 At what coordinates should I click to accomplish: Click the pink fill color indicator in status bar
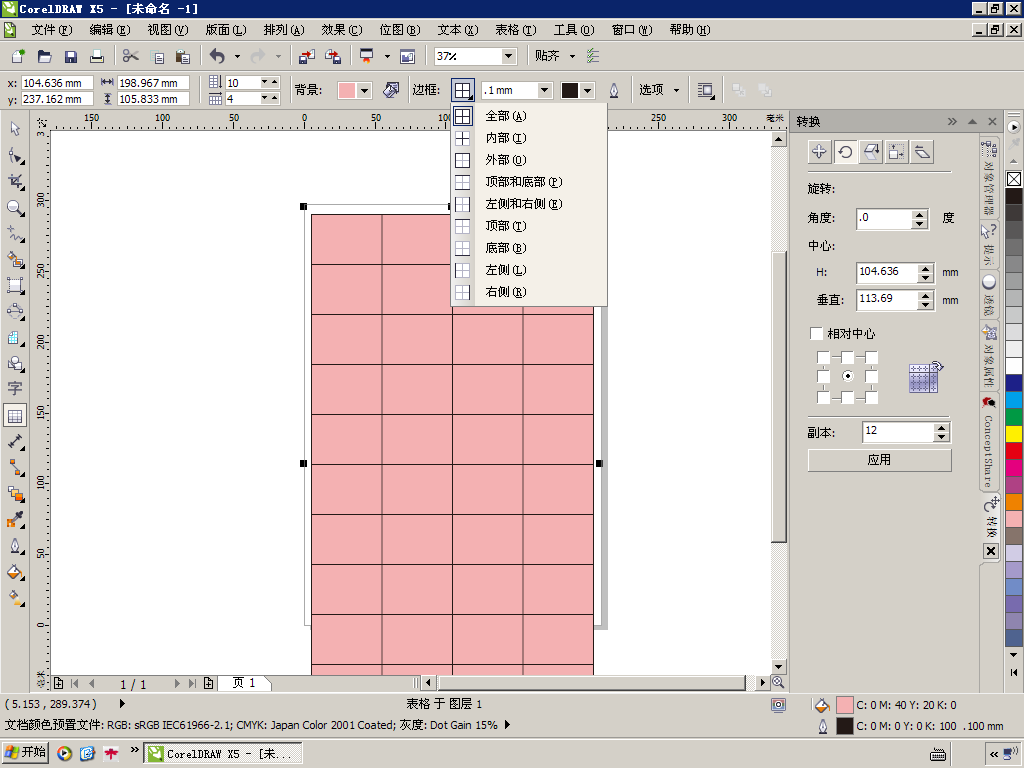[x=844, y=705]
